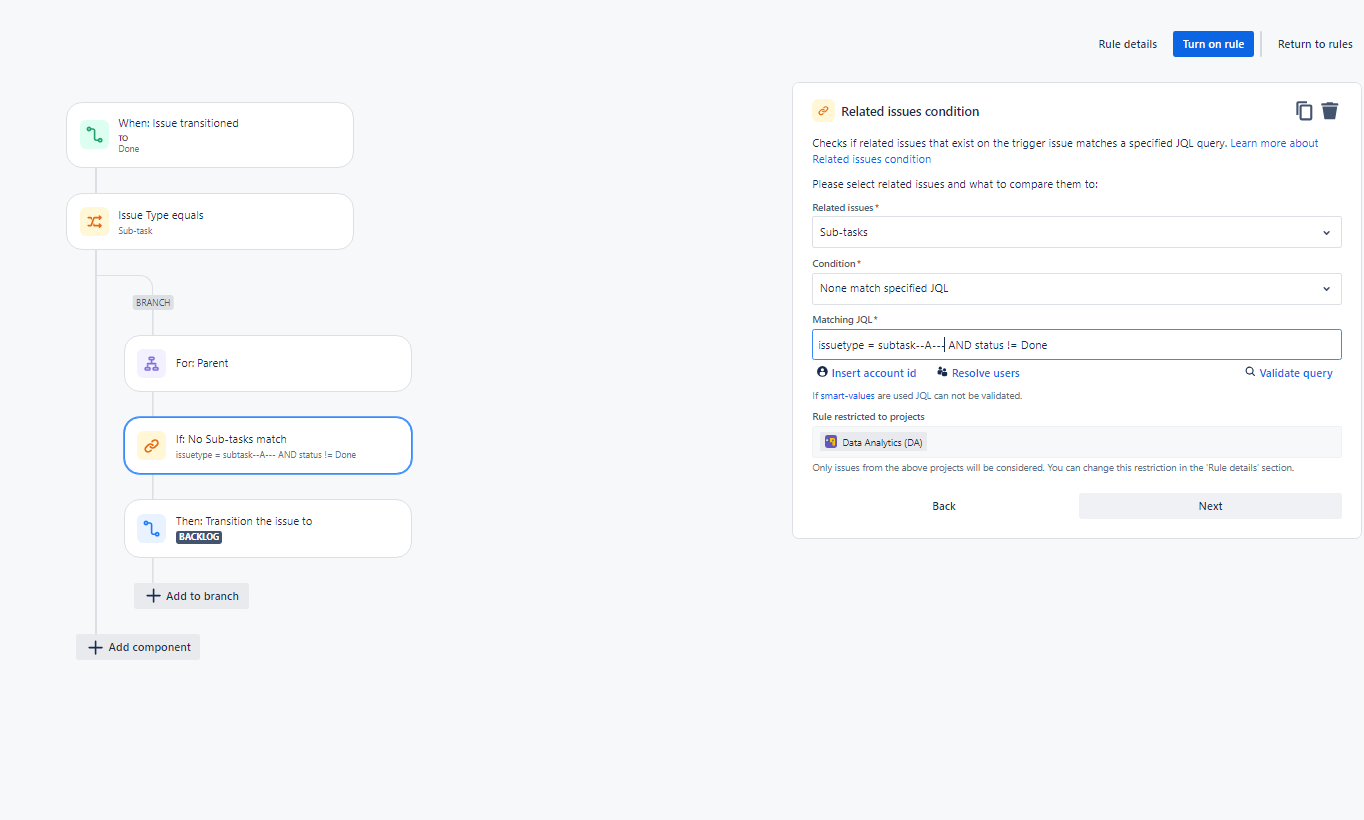Click the Back button

click(x=943, y=505)
